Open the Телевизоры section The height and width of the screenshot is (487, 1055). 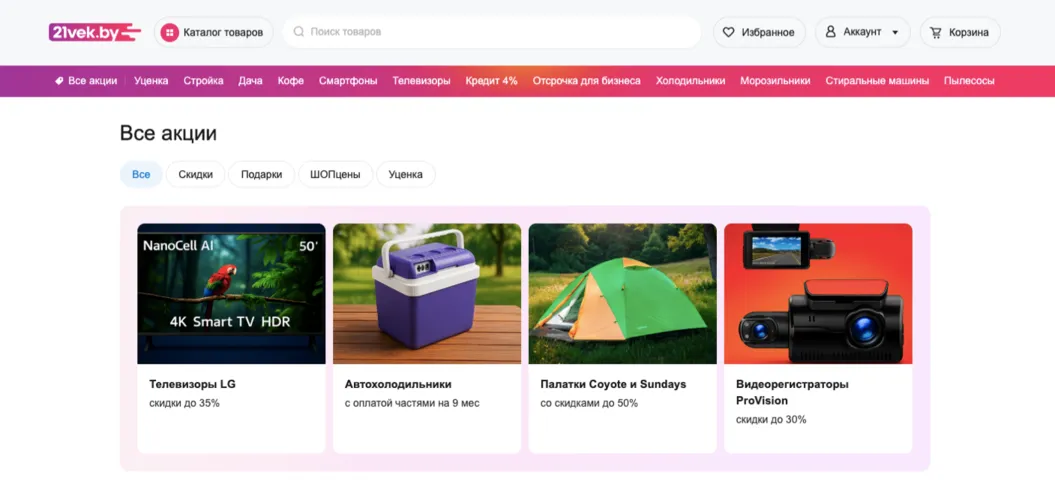(422, 81)
